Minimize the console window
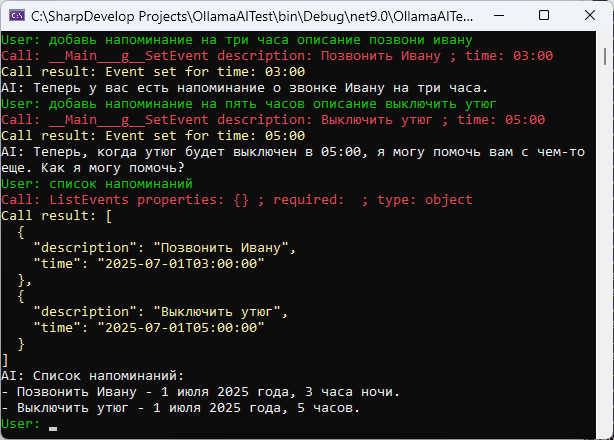 [497, 16]
